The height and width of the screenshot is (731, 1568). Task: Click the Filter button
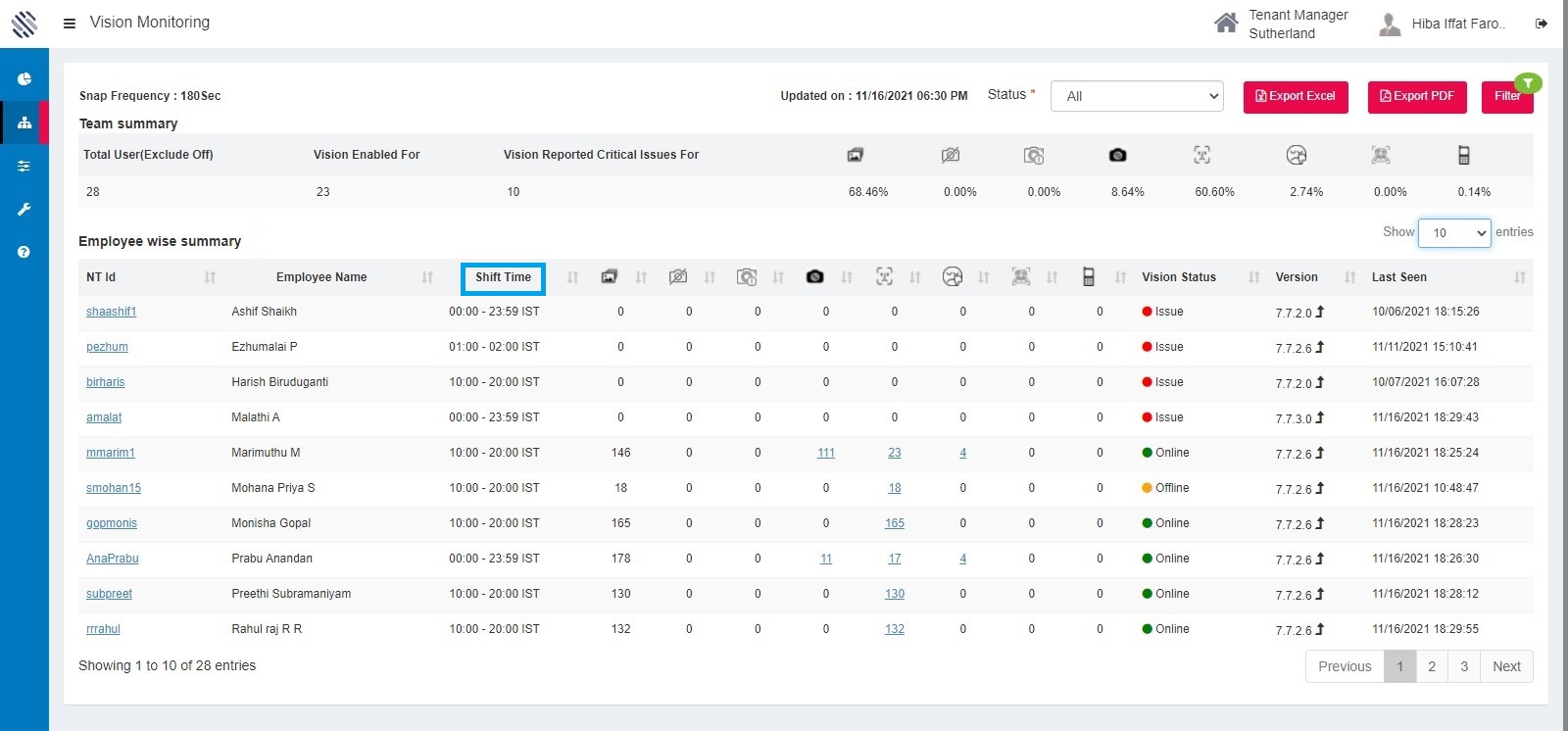1507,96
